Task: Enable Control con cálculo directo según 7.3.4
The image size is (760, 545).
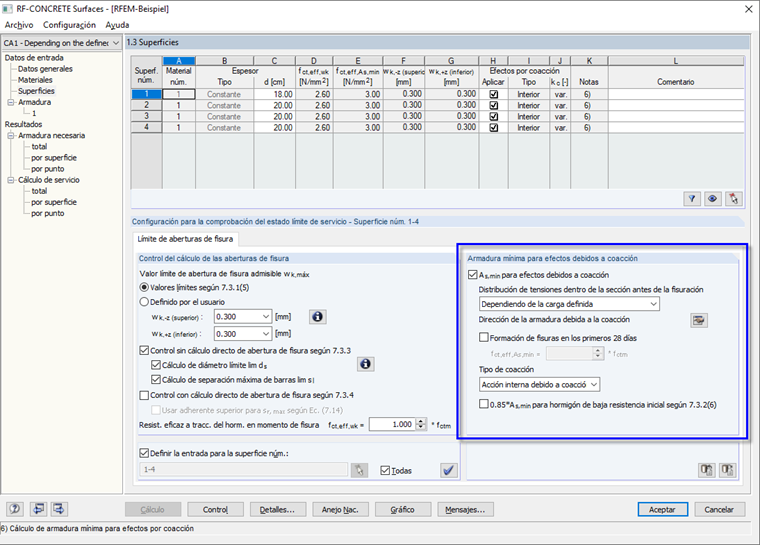Action: coord(144,395)
